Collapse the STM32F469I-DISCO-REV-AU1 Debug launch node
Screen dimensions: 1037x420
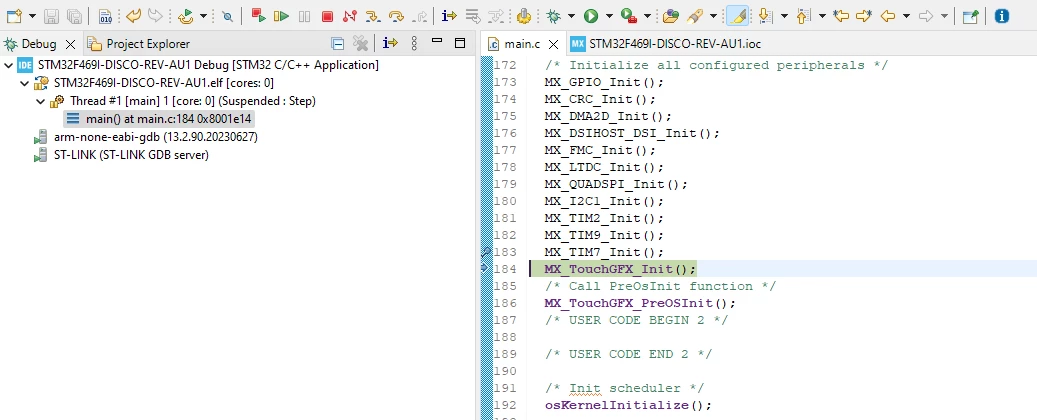click(8, 65)
